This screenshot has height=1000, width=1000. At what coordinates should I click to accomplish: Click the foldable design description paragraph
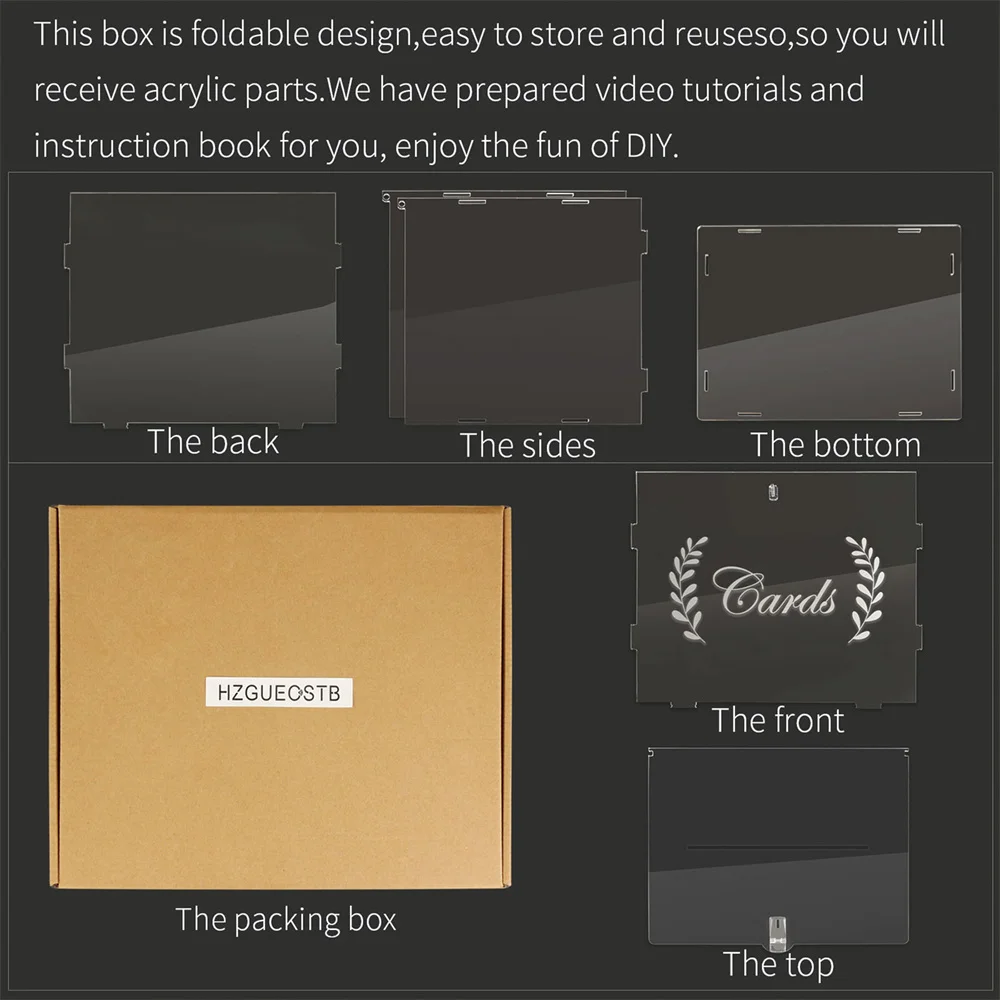pyautogui.click(x=489, y=89)
